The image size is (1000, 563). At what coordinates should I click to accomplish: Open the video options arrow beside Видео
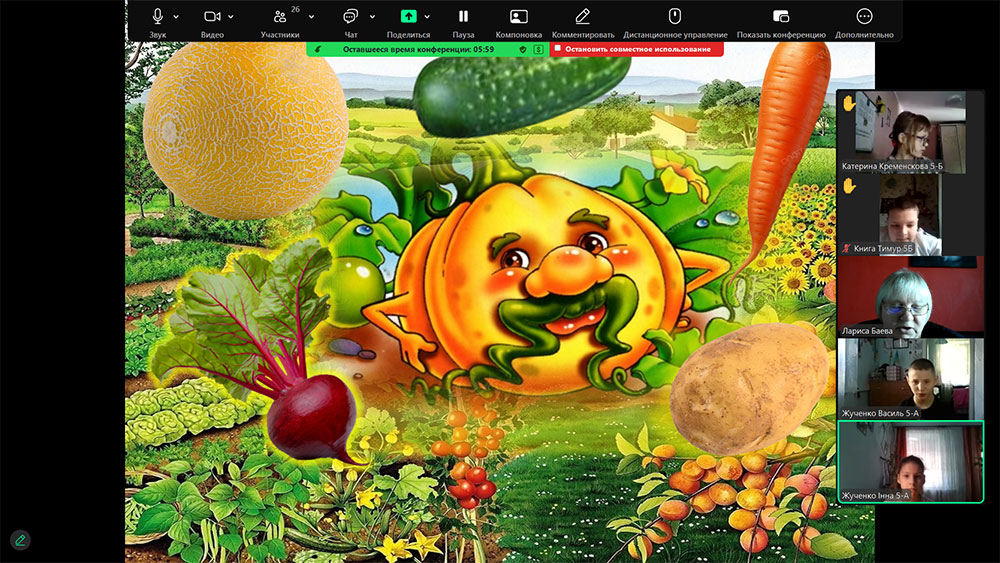pyautogui.click(x=231, y=17)
